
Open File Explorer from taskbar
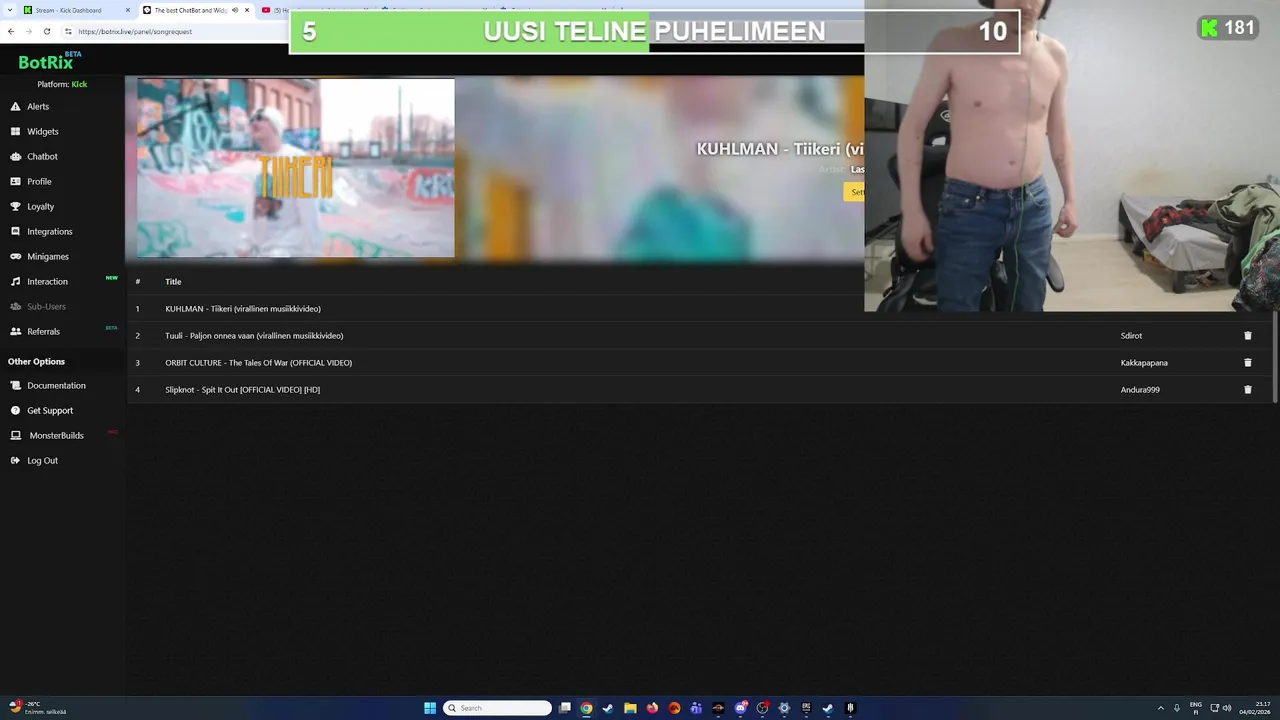point(630,708)
